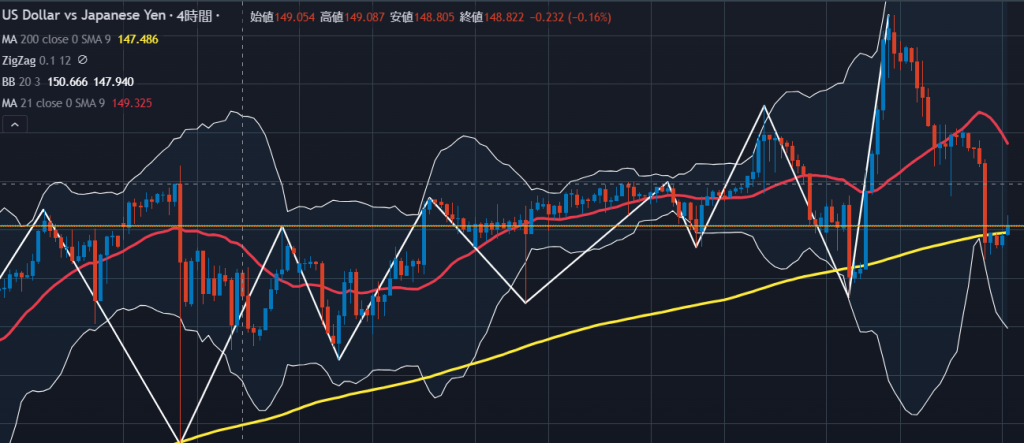Click the latest blue candle at chart's right edge

click(x=1008, y=230)
